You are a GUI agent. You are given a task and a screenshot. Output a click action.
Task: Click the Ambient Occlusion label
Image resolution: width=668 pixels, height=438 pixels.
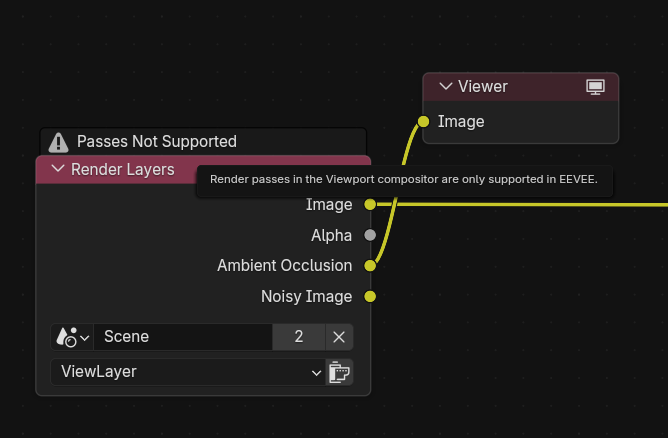coord(285,265)
